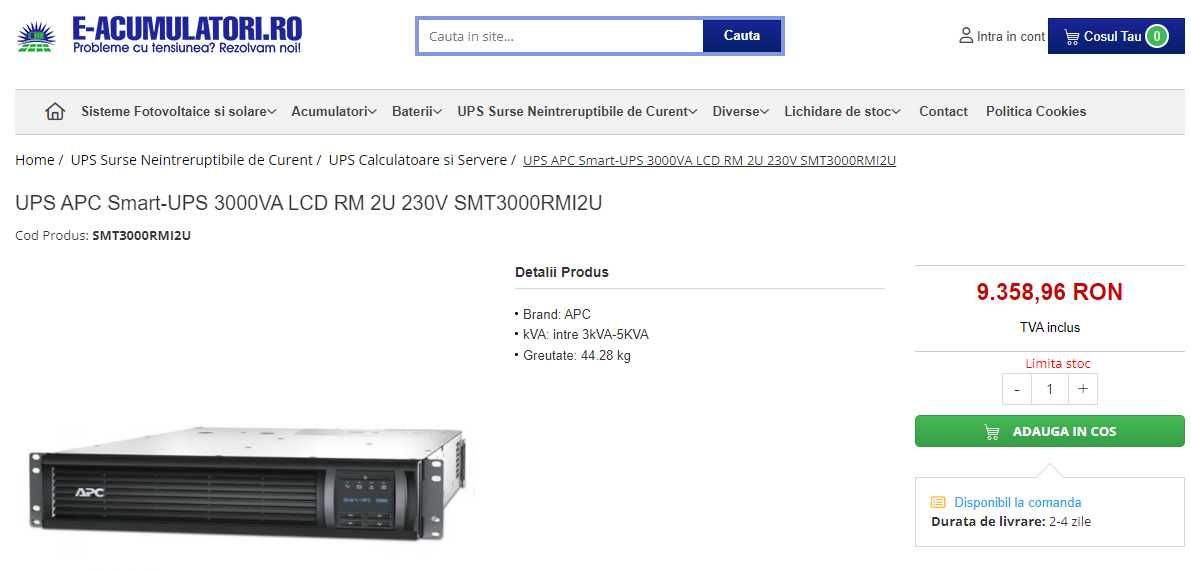Click the Detalii Produs heading
The width and height of the screenshot is (1191, 572).
(x=561, y=272)
